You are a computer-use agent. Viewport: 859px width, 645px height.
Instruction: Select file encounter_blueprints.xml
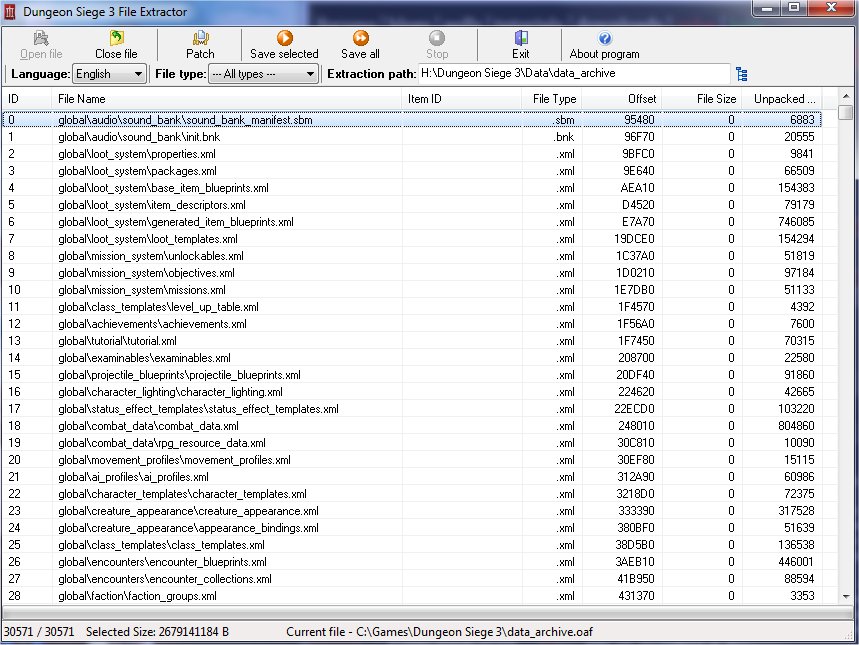412,562
